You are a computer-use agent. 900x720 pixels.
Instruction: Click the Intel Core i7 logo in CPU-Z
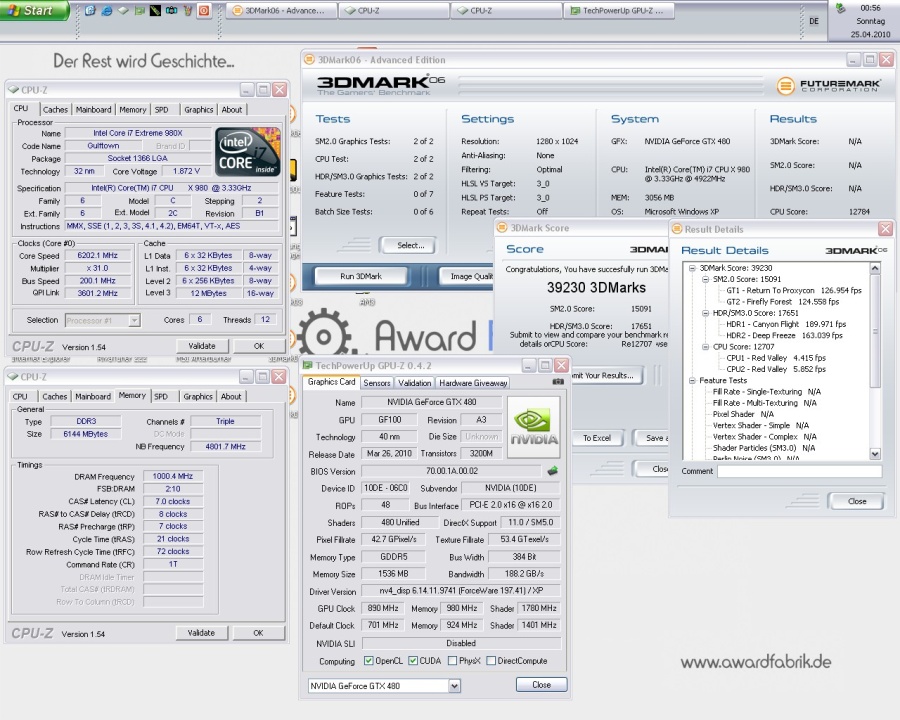[x=247, y=151]
